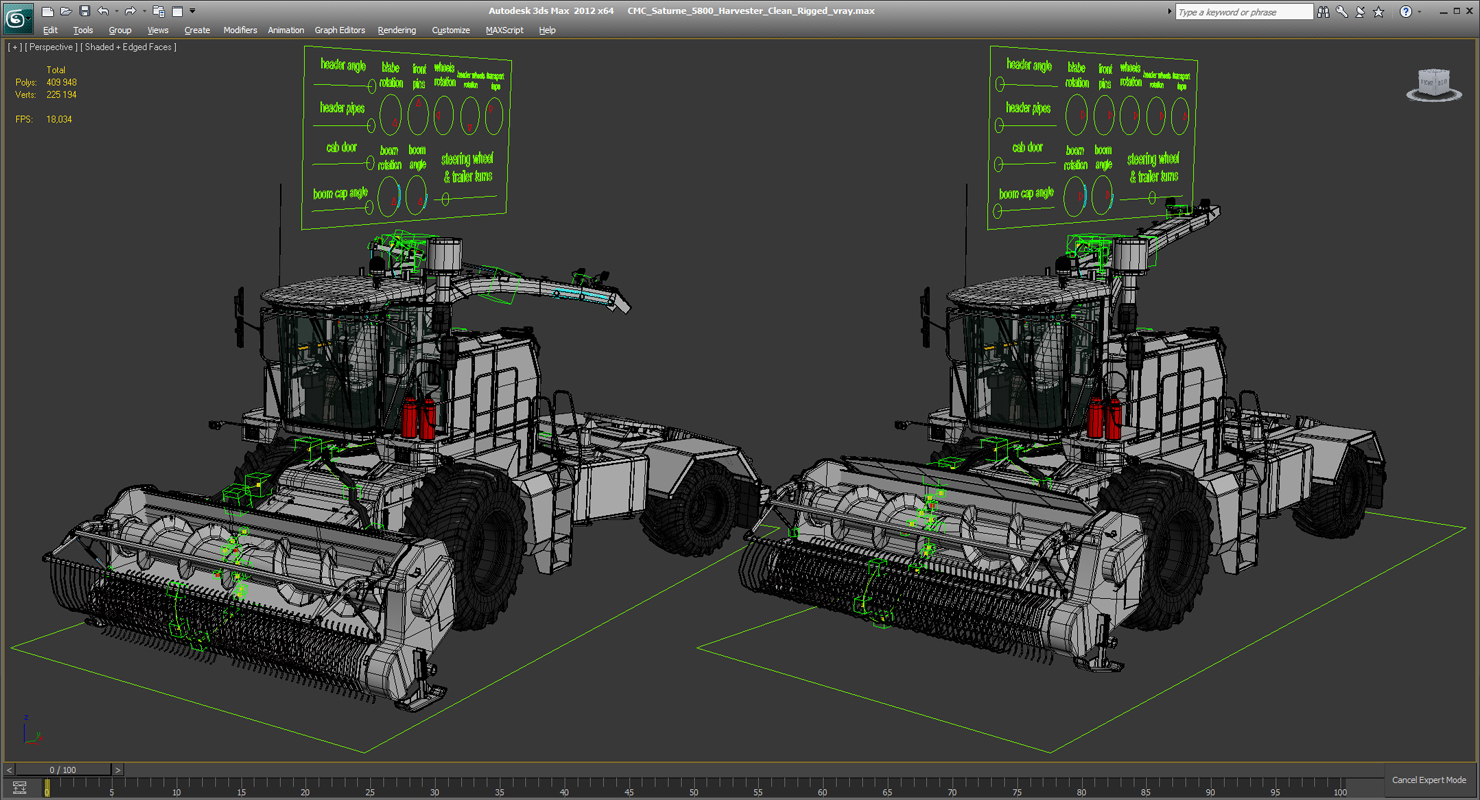Click boom rotation dial on left control panel
The width and height of the screenshot is (1480, 800).
tap(390, 195)
